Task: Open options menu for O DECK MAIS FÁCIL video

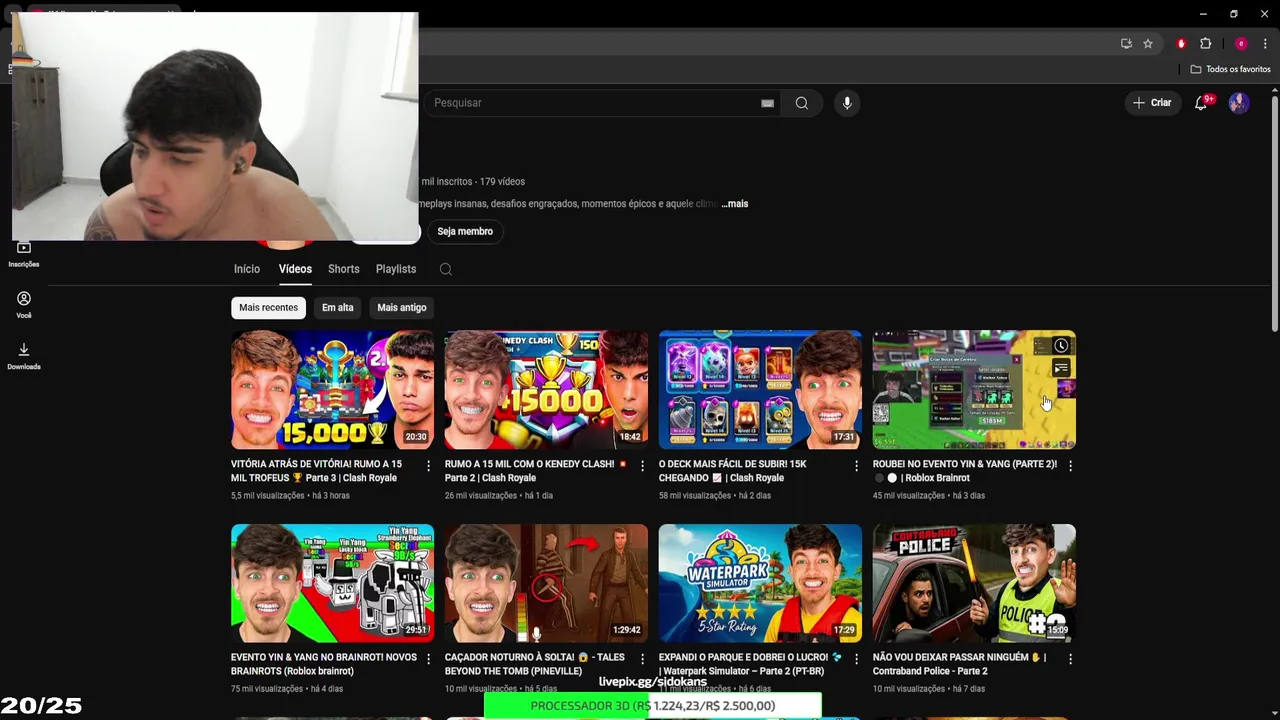Action: pos(856,466)
